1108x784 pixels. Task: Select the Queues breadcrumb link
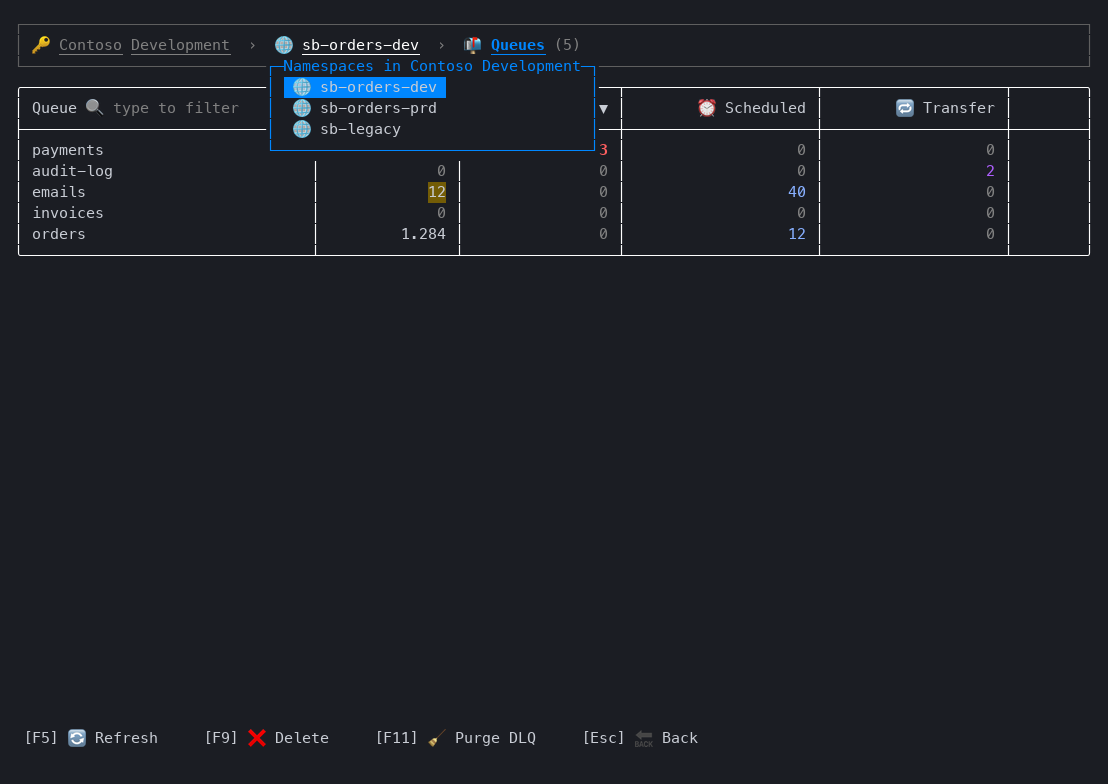[518, 45]
